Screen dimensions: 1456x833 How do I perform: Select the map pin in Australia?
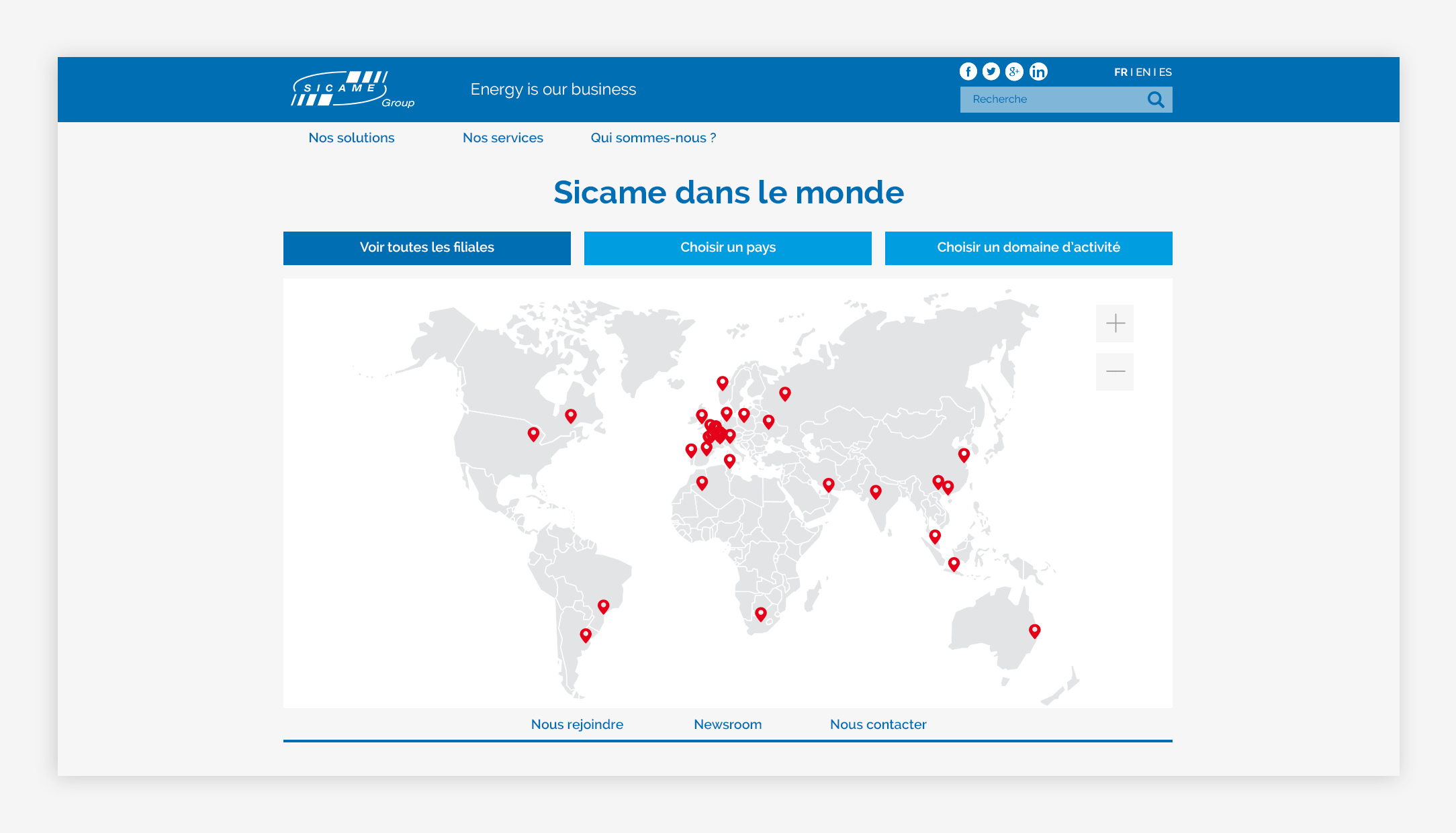coord(1035,632)
